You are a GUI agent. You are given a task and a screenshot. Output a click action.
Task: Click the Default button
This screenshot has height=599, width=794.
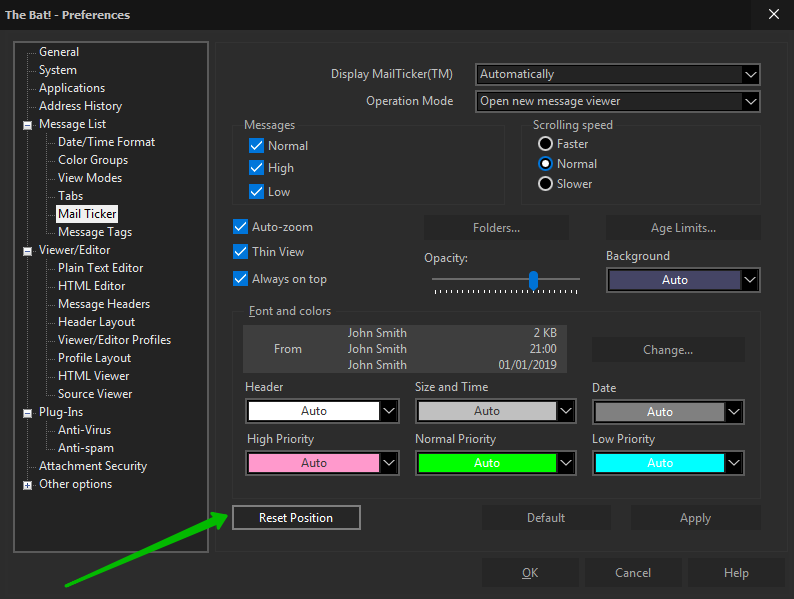[x=546, y=517]
